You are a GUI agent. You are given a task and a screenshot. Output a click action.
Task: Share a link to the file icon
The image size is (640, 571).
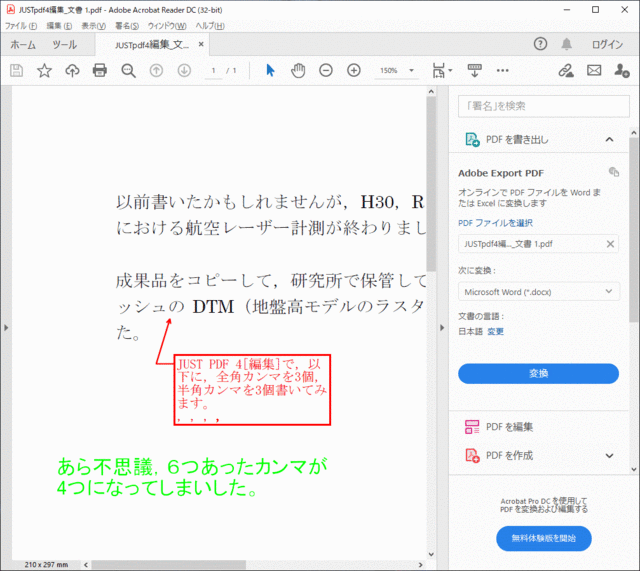pos(566,71)
